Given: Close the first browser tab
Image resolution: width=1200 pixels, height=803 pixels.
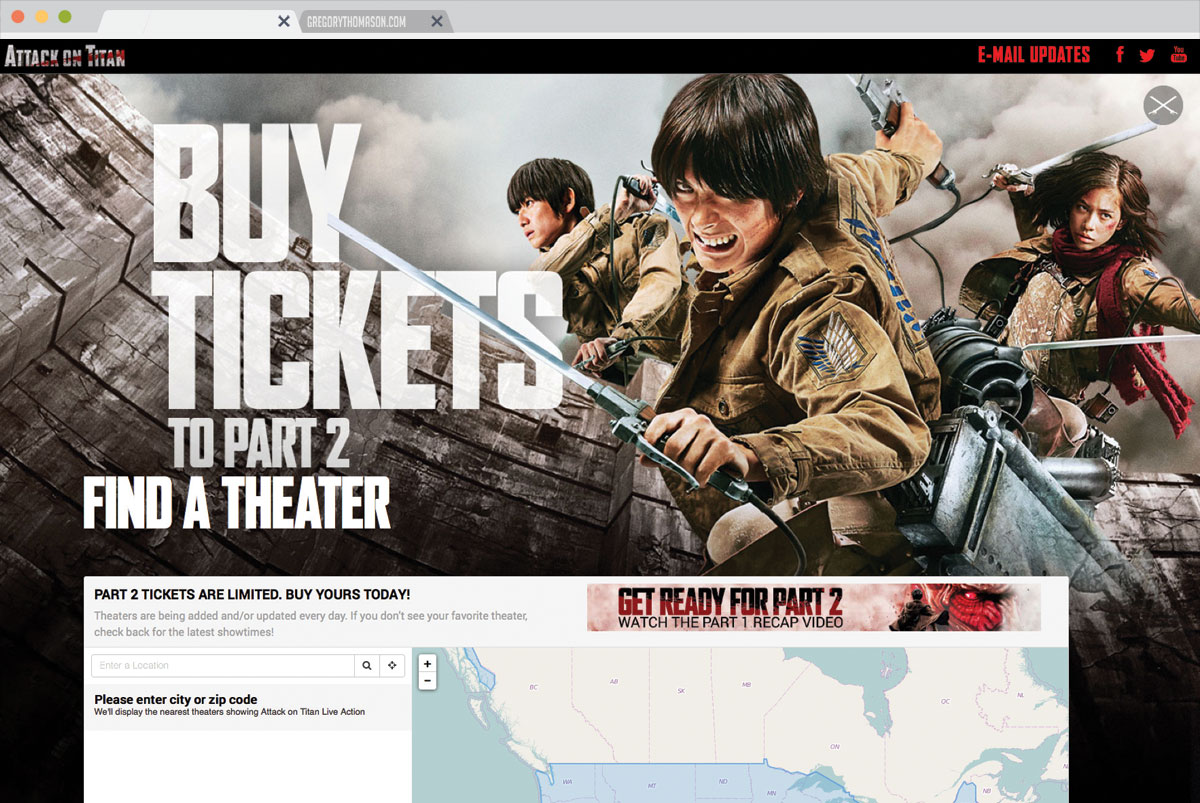Looking at the screenshot, I should click(x=284, y=21).
